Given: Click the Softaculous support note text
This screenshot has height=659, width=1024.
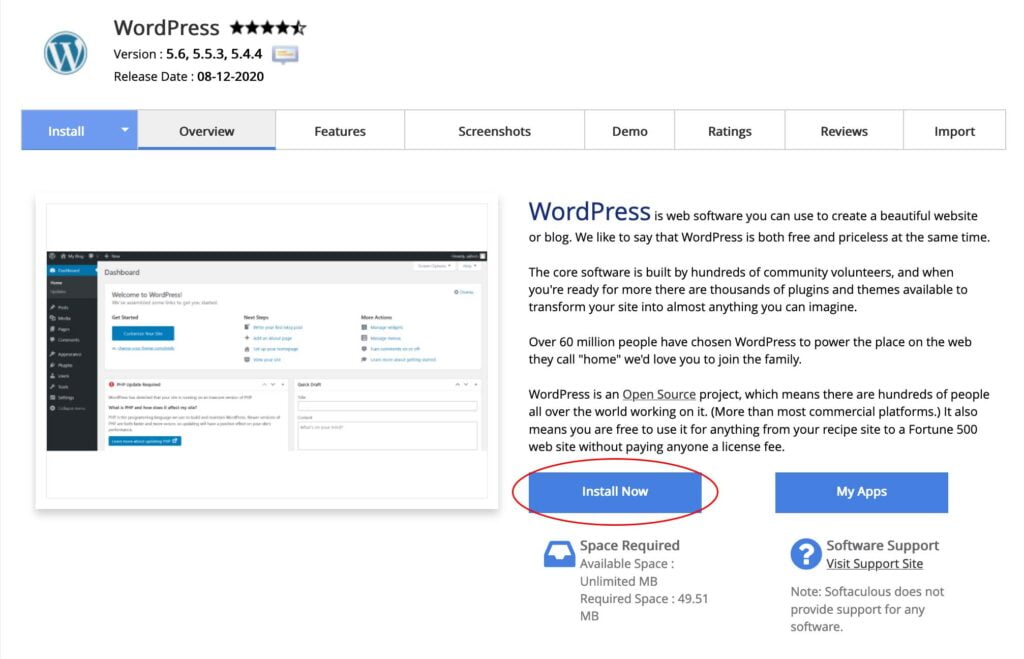Looking at the screenshot, I should point(867,609).
